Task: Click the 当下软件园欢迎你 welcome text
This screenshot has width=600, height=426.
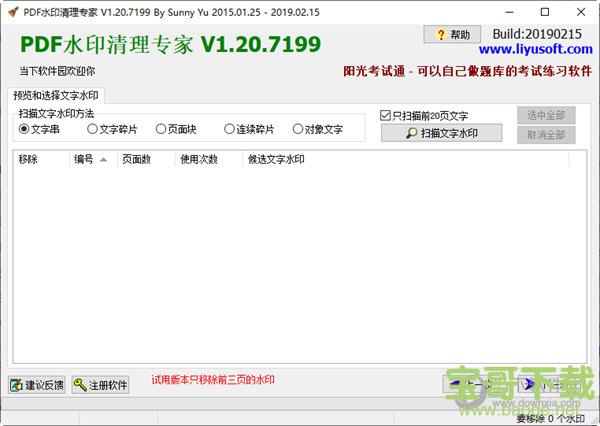Action: point(57,71)
